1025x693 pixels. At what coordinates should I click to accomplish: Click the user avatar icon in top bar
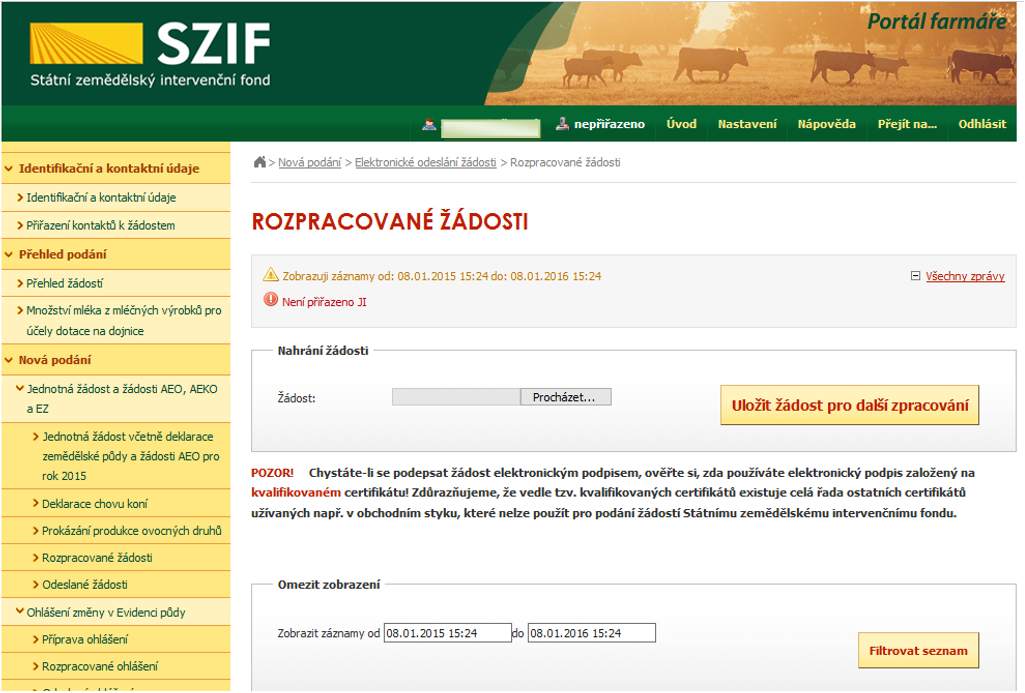click(429, 124)
